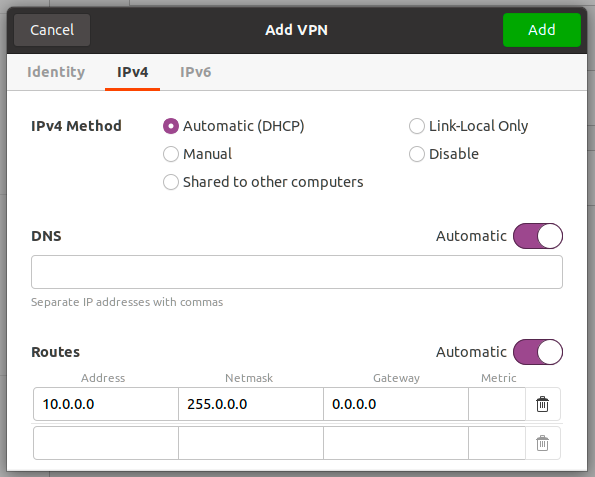The image size is (595, 477).
Task: Click the Metric column header
Action: point(499,378)
